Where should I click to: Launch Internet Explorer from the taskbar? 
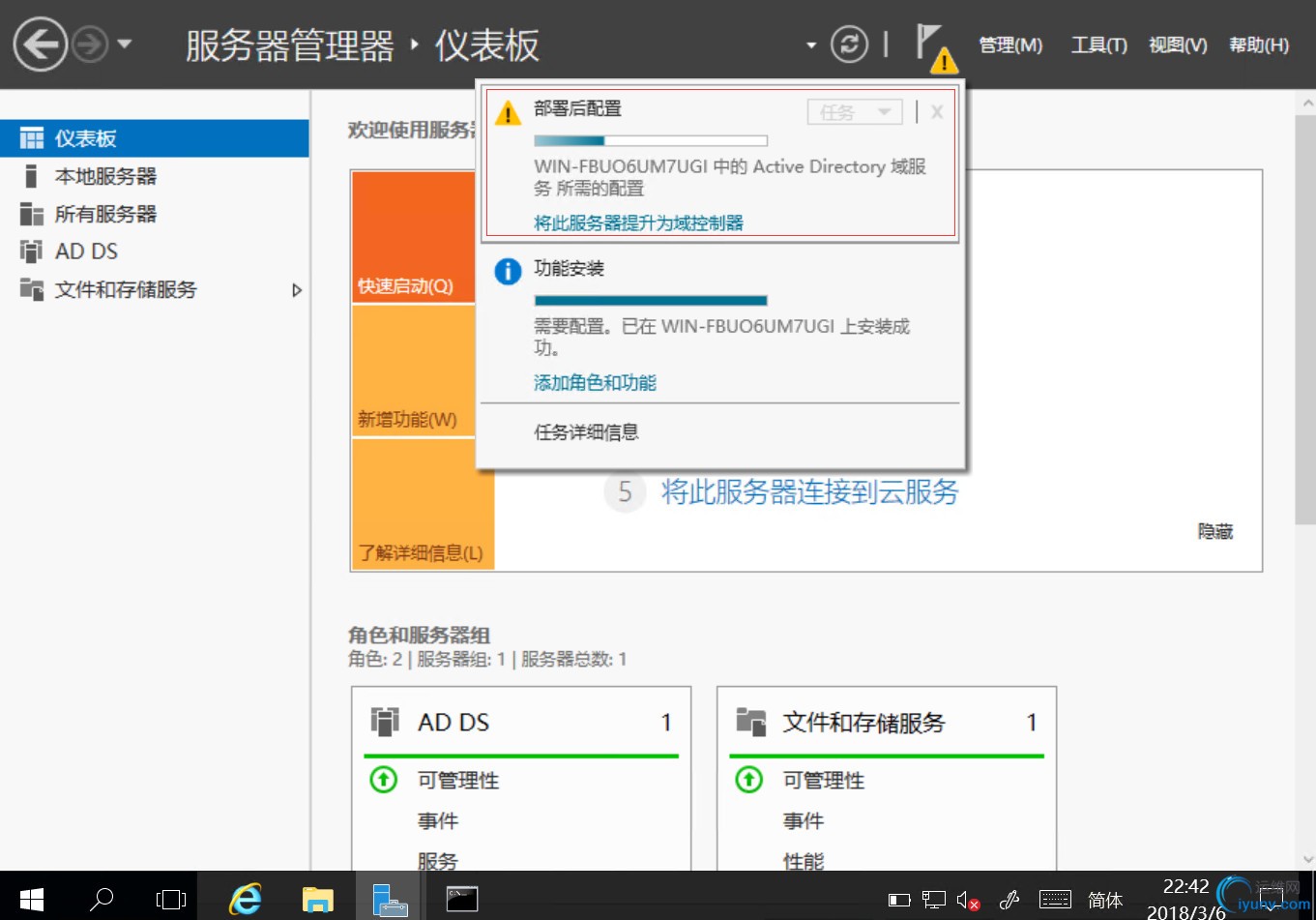(245, 900)
